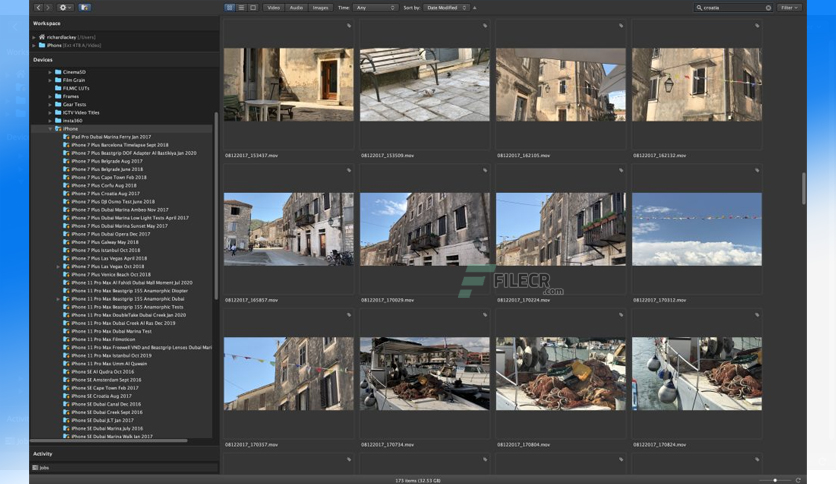Select iPhone SE Croatia Aug 2017 folder
Screen dimensions: 836x484
(x=101, y=396)
